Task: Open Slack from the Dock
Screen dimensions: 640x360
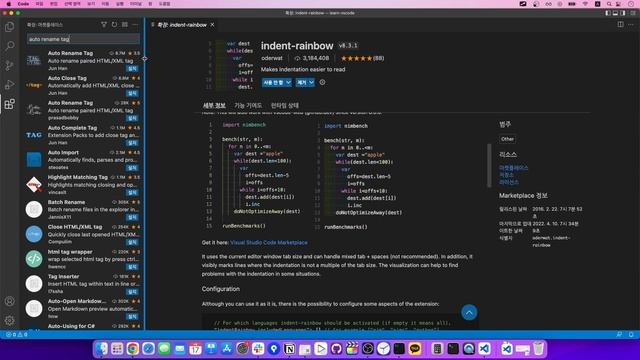Action: pos(258,349)
